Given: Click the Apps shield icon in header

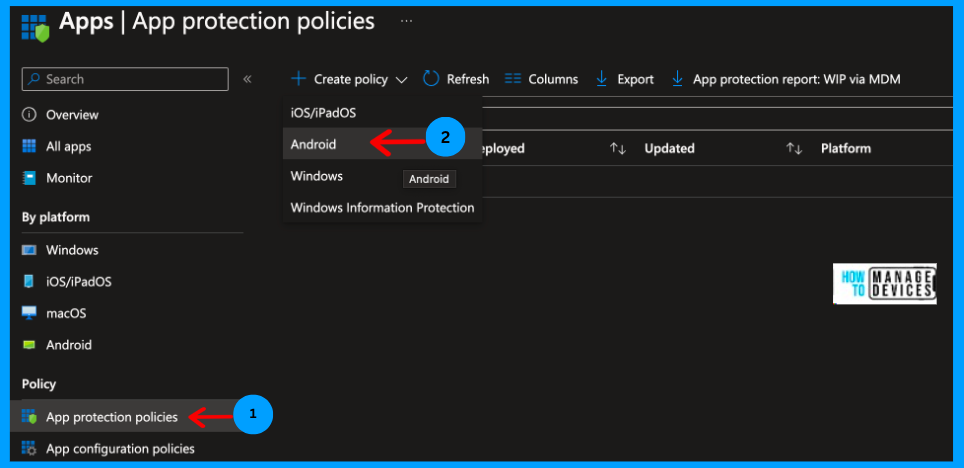Looking at the screenshot, I should pos(36,28).
